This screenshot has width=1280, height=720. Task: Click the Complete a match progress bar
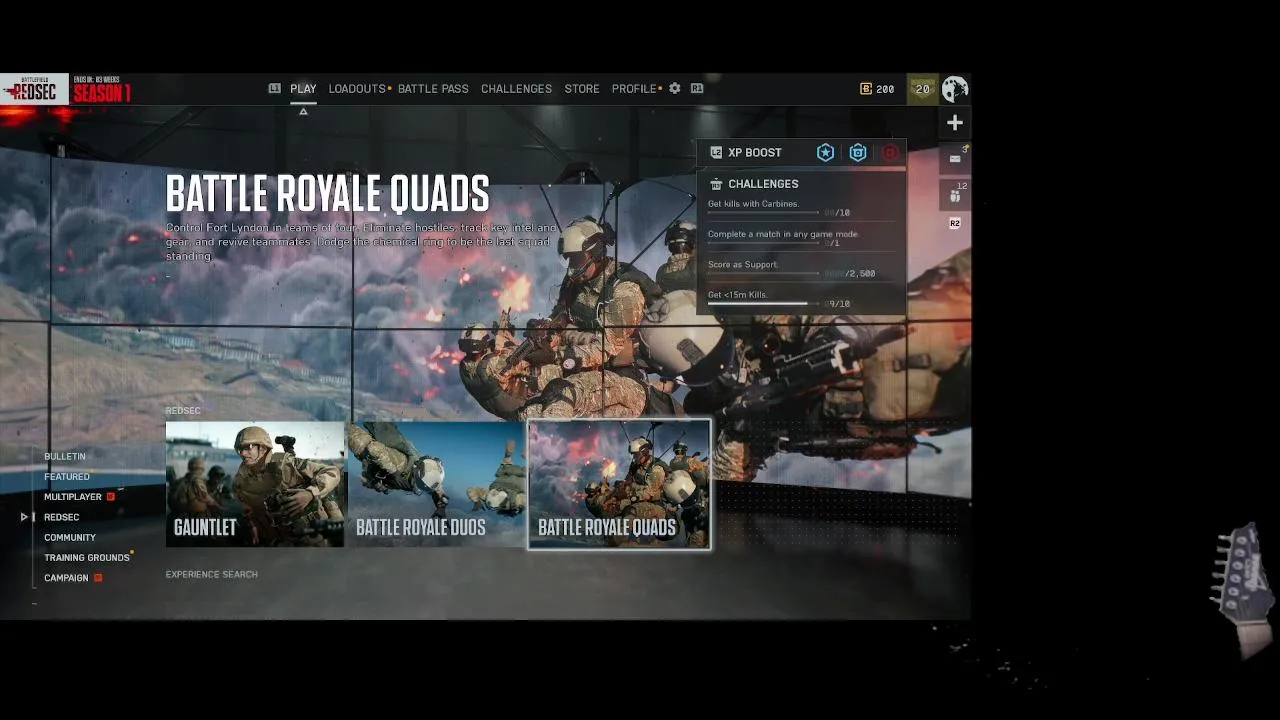764,243
